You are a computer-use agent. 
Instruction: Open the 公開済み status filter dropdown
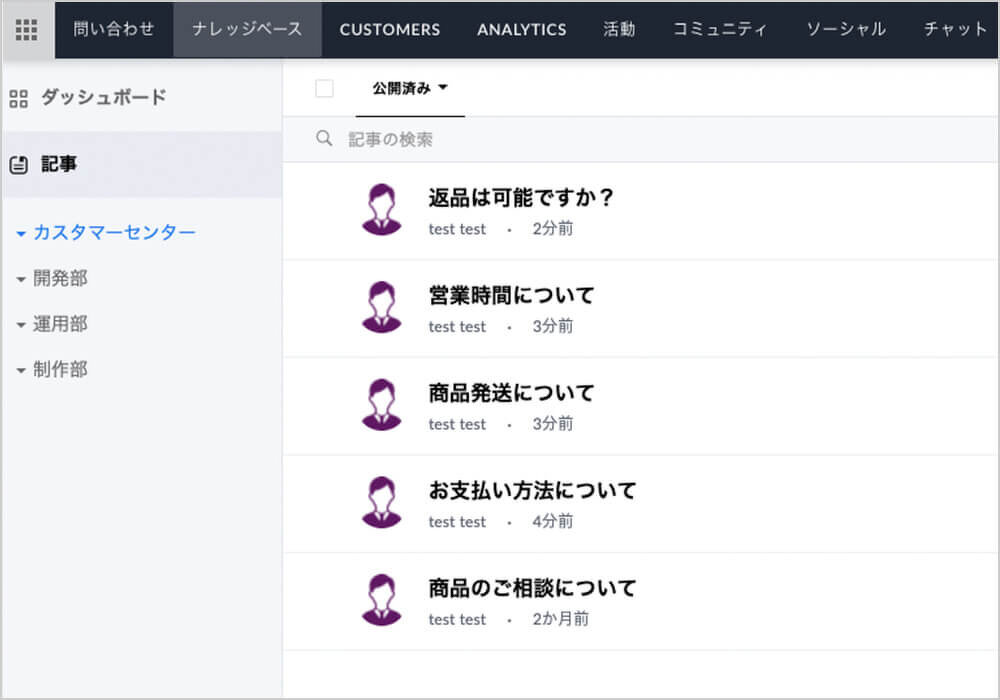tap(410, 88)
